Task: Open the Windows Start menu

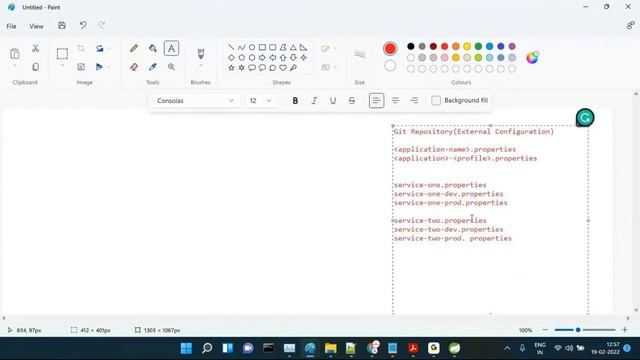Action: [x=186, y=348]
